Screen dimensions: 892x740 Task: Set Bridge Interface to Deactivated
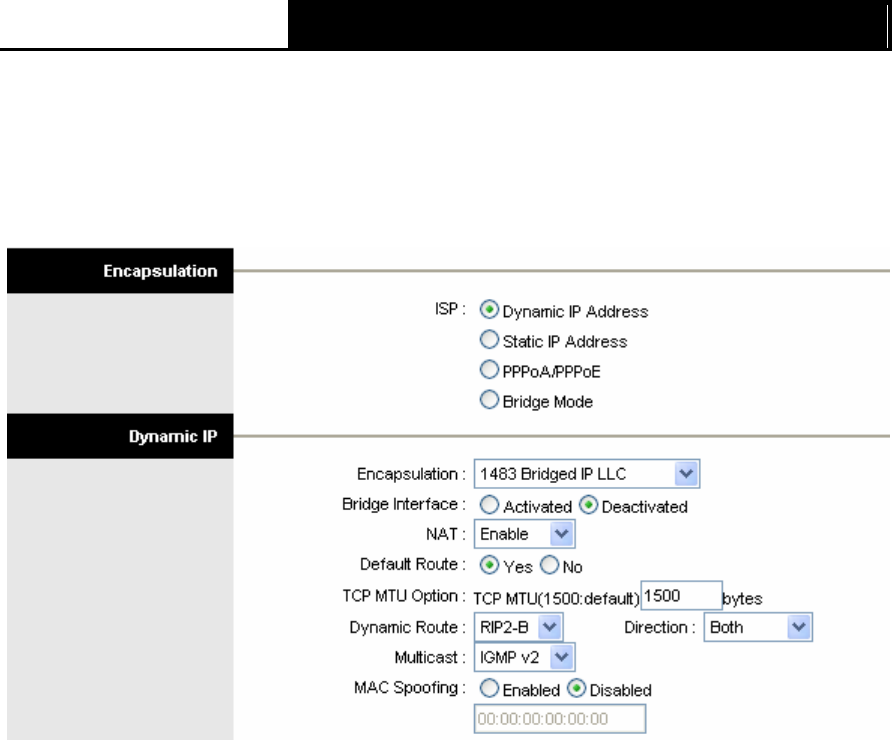[x=588, y=505]
